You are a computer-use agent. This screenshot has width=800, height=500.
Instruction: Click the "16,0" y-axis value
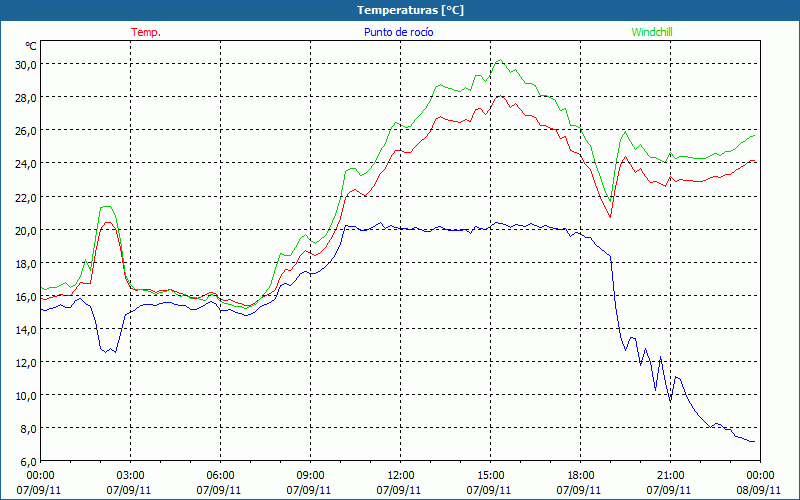tap(26, 296)
